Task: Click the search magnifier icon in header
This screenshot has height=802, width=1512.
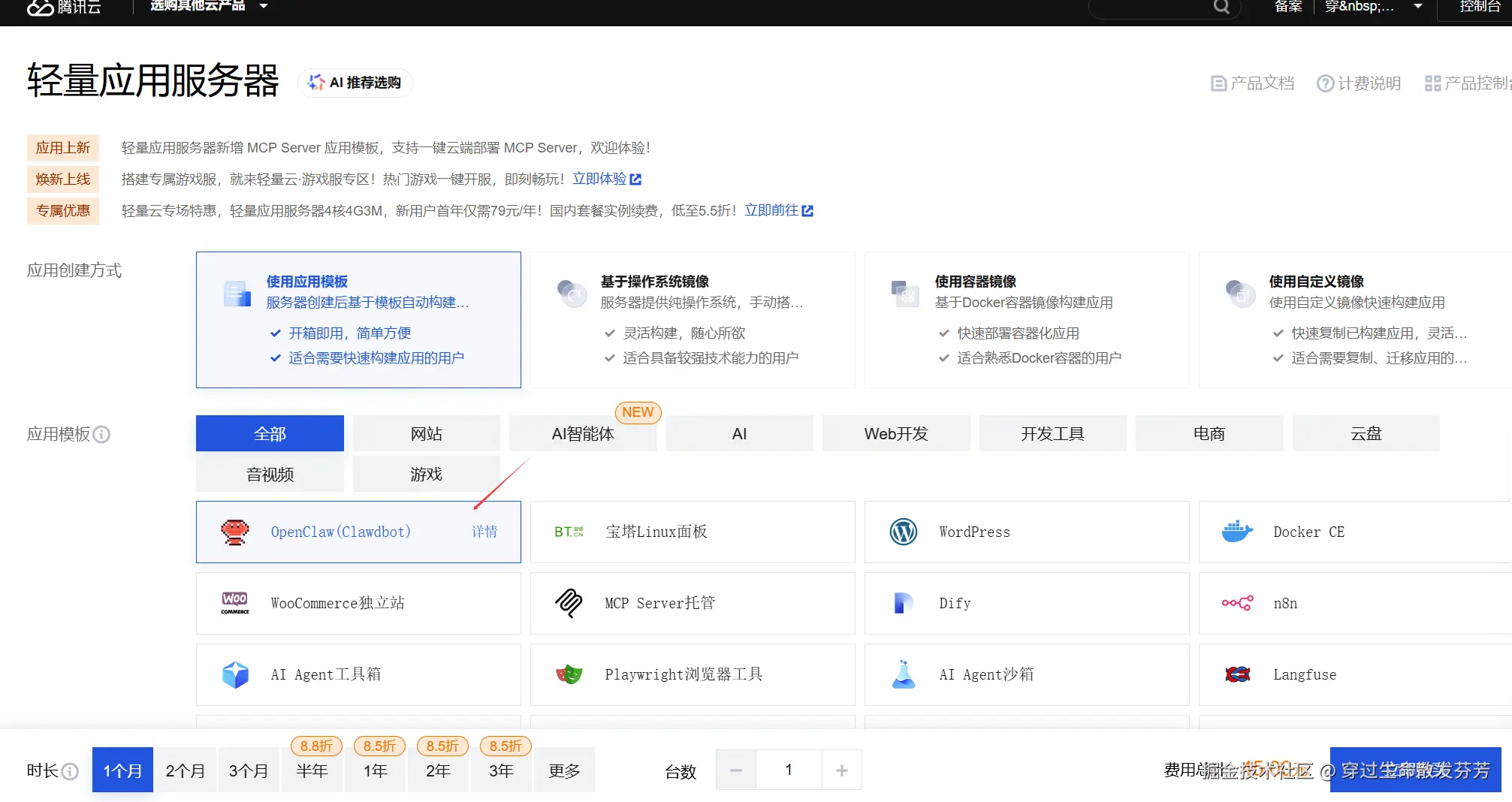Action: (x=1221, y=7)
